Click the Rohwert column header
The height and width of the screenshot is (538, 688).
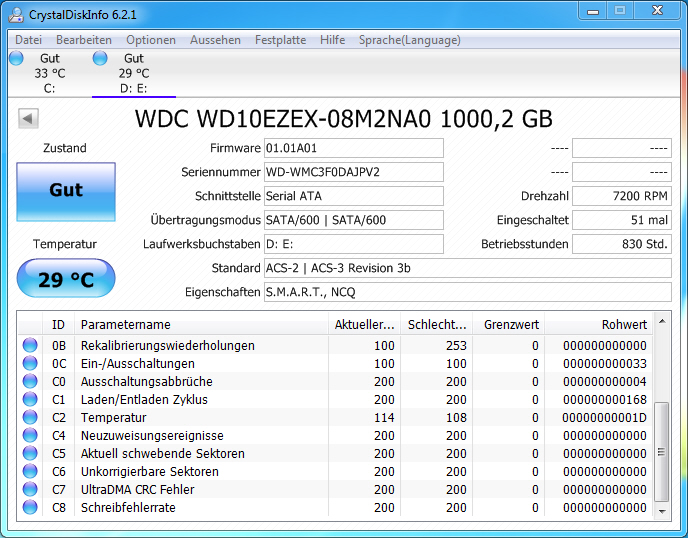598,325
